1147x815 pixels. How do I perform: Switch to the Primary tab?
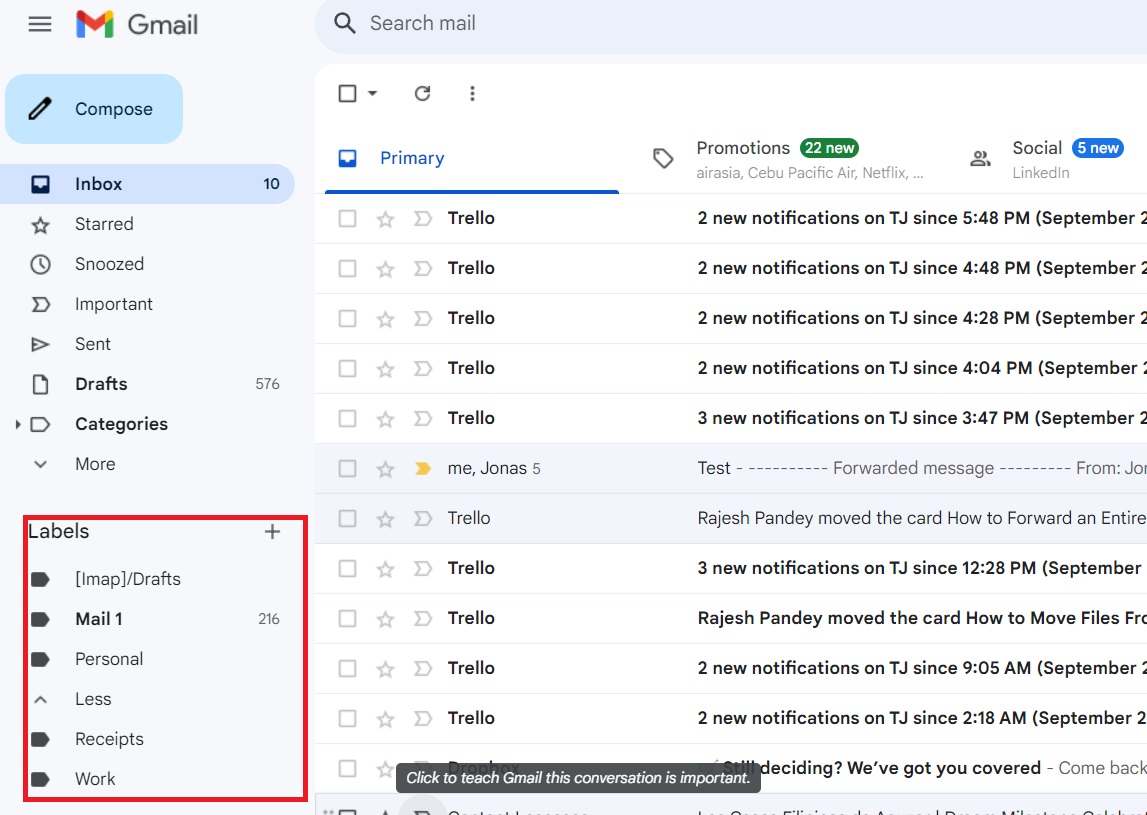click(x=472, y=159)
